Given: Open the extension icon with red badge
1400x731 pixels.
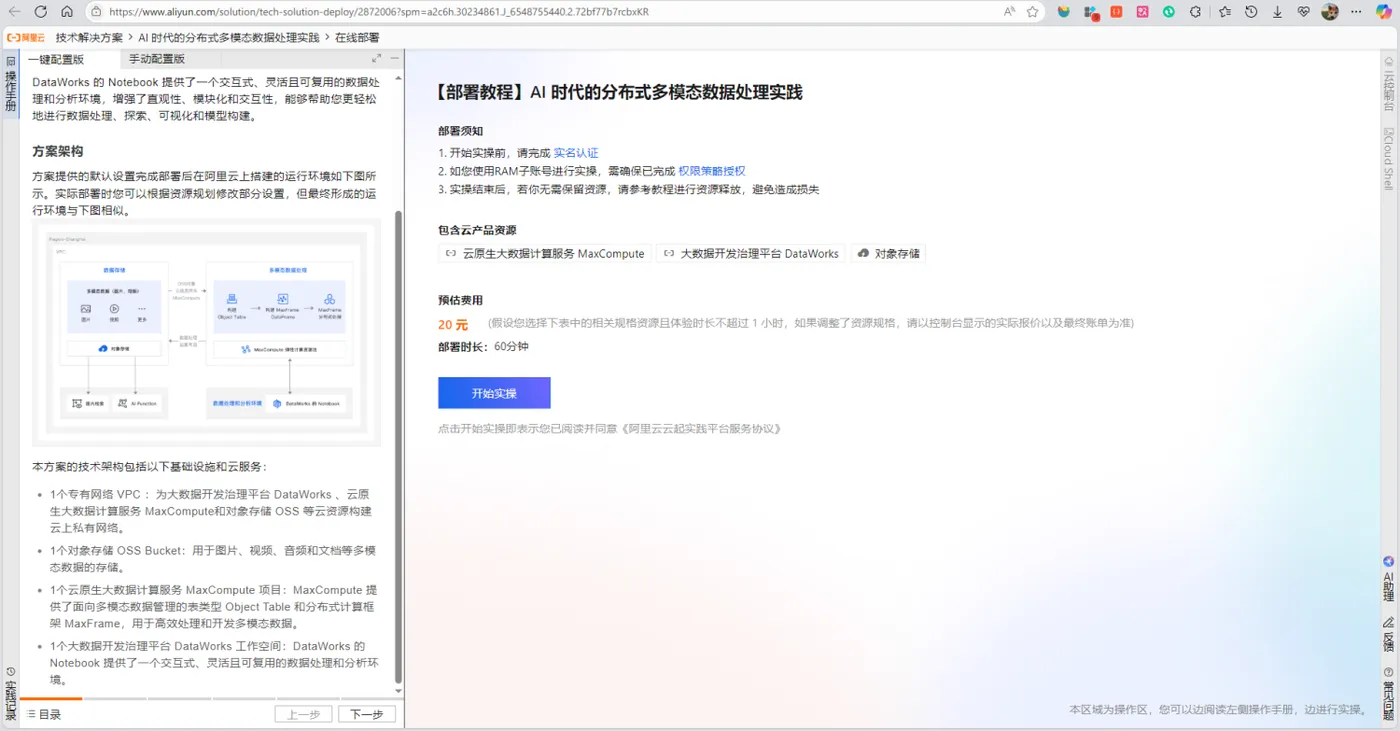Looking at the screenshot, I should pyautogui.click(x=1091, y=12).
